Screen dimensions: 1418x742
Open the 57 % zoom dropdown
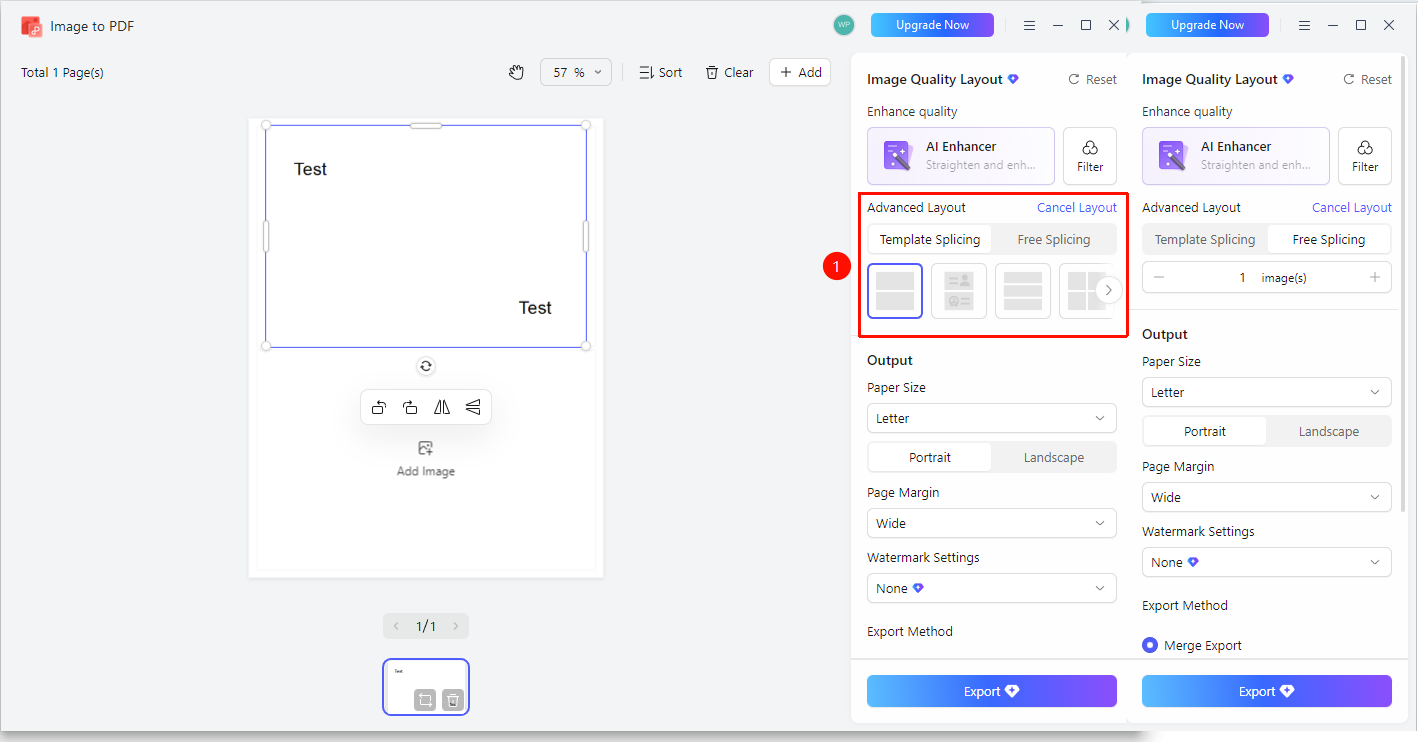point(576,72)
